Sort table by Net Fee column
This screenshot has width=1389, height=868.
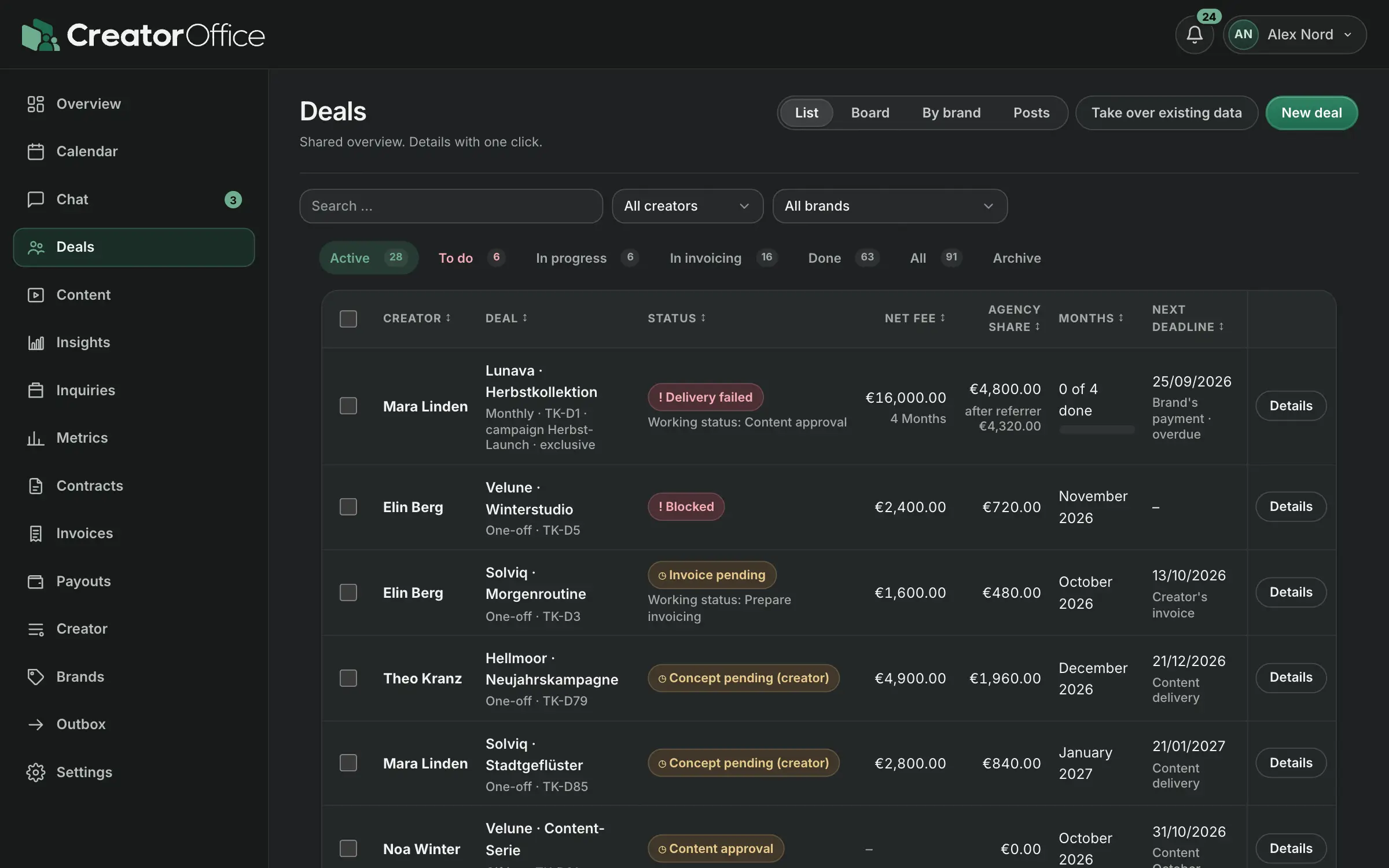[x=915, y=318]
